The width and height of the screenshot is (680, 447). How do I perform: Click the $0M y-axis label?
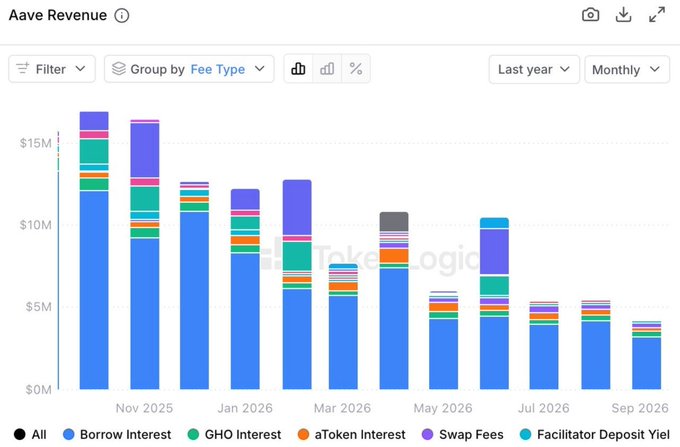coord(38,389)
